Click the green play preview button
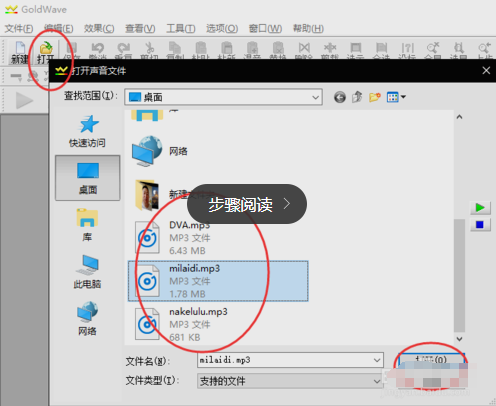This screenshot has height=406, width=496. pos(480,208)
